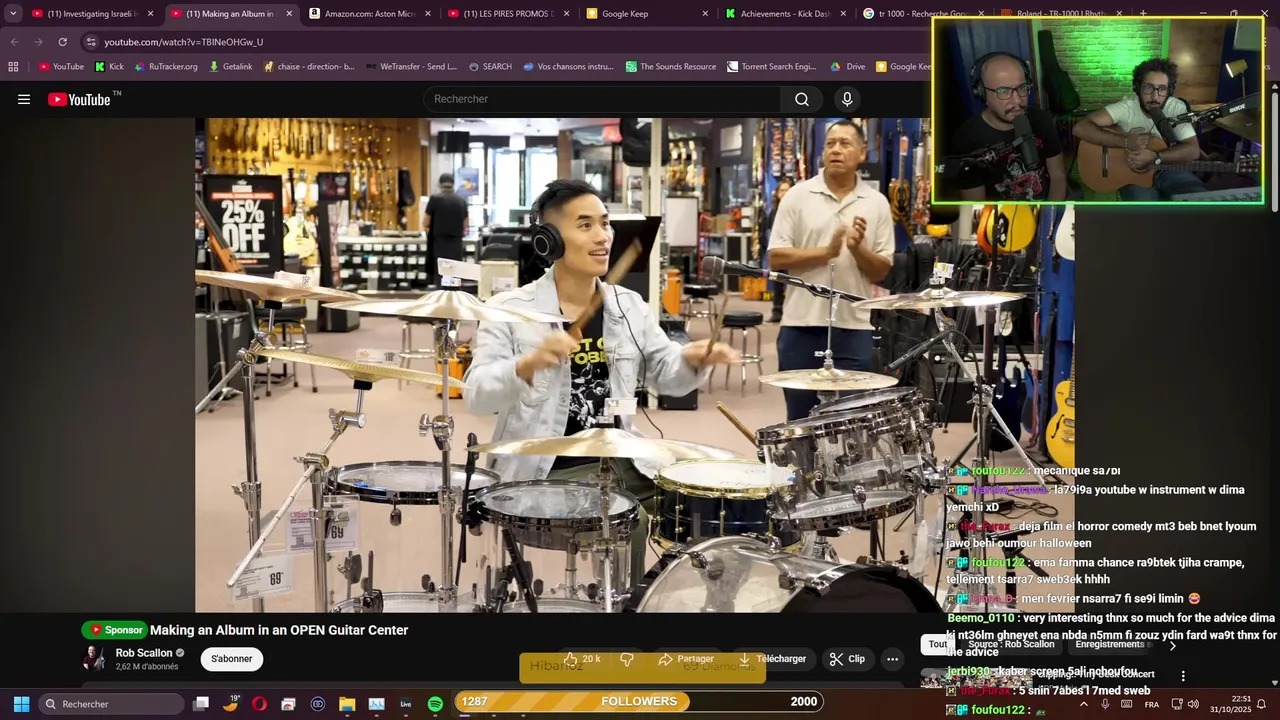This screenshot has width=1280, height=720.
Task: Open The Sounds Resource bookmark
Action: [x=671, y=67]
